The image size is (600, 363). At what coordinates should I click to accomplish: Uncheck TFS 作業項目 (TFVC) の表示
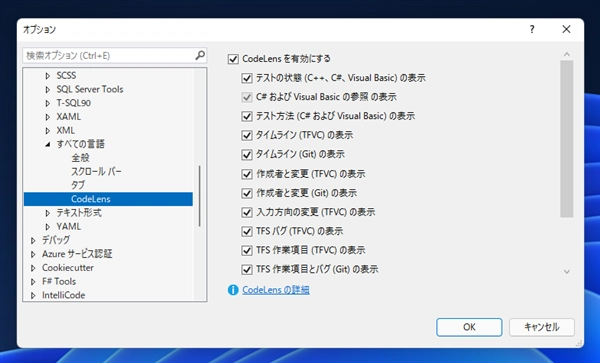[247, 251]
